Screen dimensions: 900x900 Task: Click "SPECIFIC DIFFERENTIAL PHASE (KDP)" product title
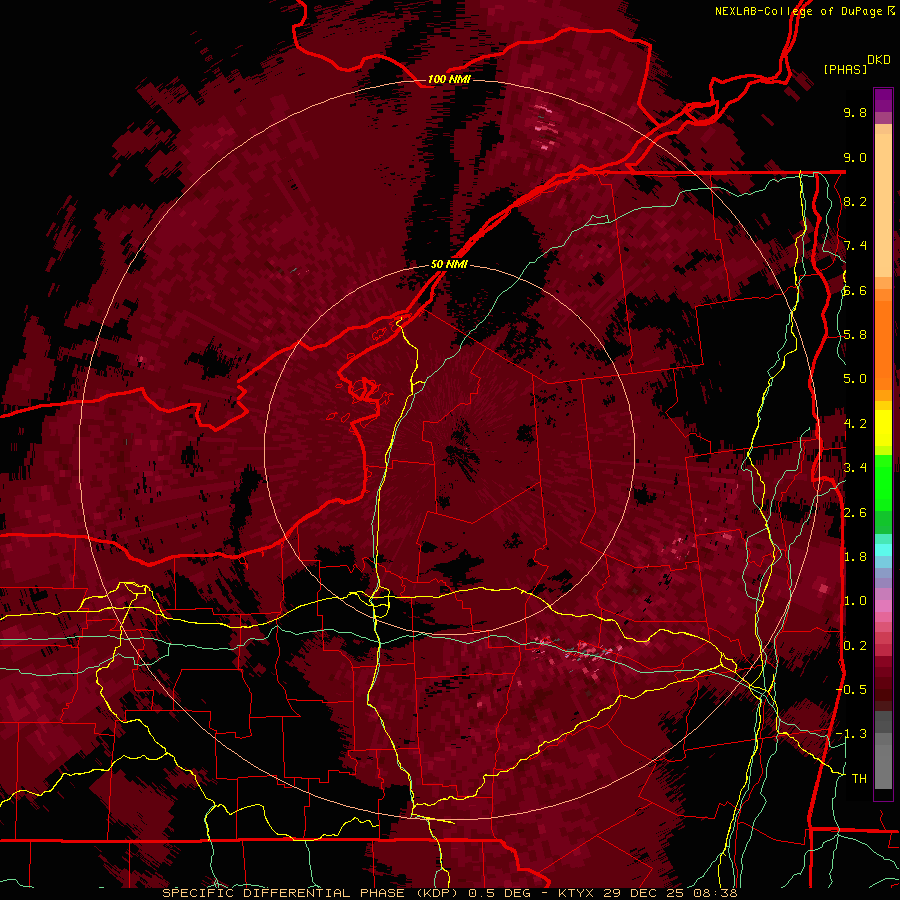312,893
